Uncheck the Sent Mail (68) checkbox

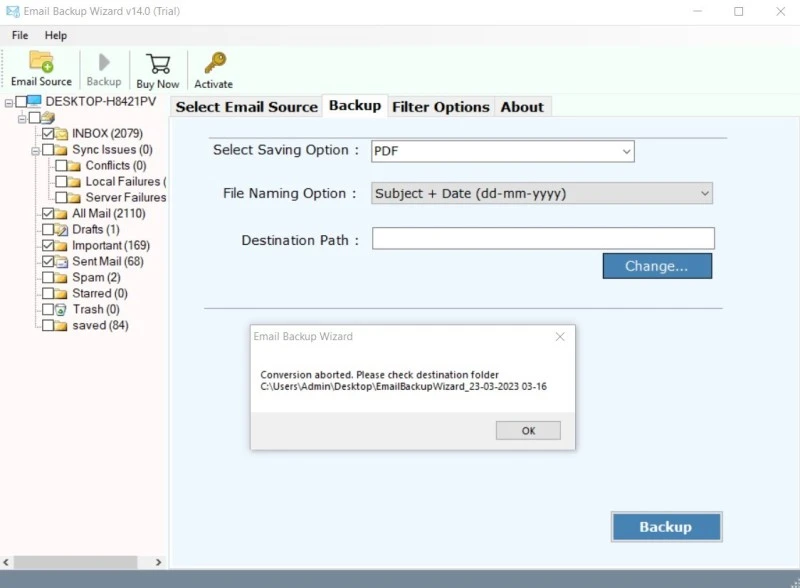(48, 261)
